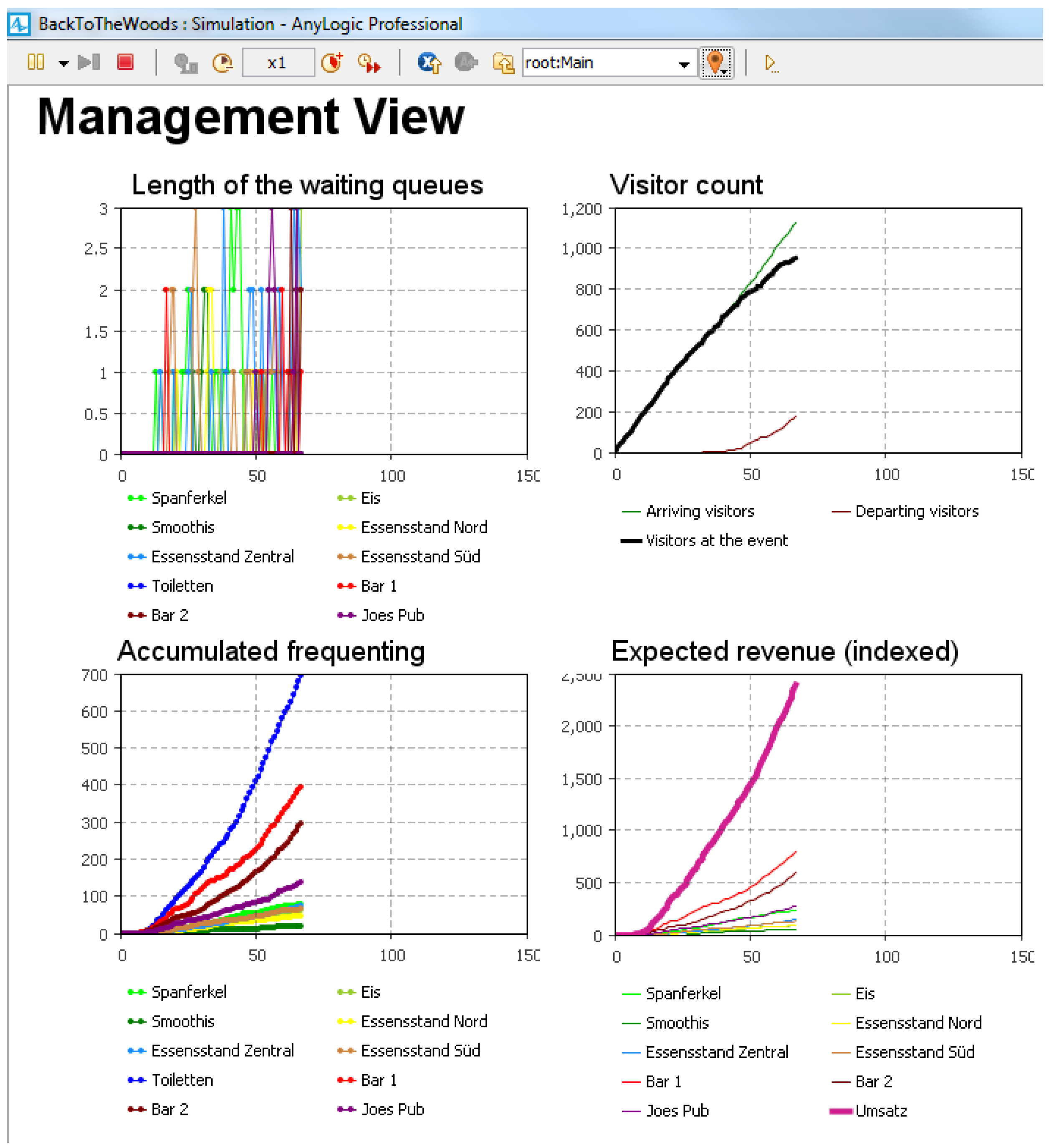
Task: Navigate up one level with folder arrow icon
Action: pyautogui.click(x=503, y=63)
